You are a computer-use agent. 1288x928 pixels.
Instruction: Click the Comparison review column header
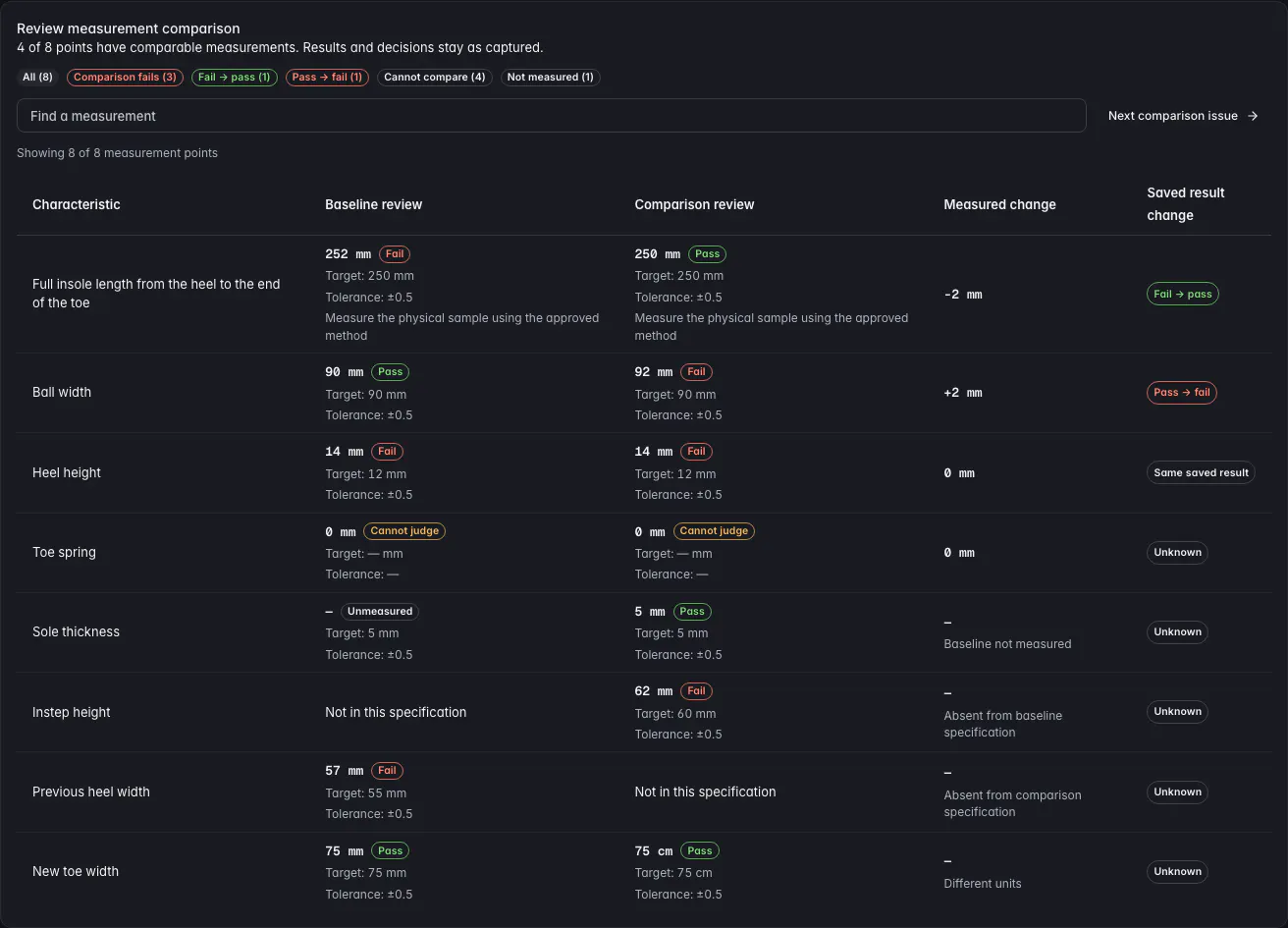pyautogui.click(x=695, y=204)
